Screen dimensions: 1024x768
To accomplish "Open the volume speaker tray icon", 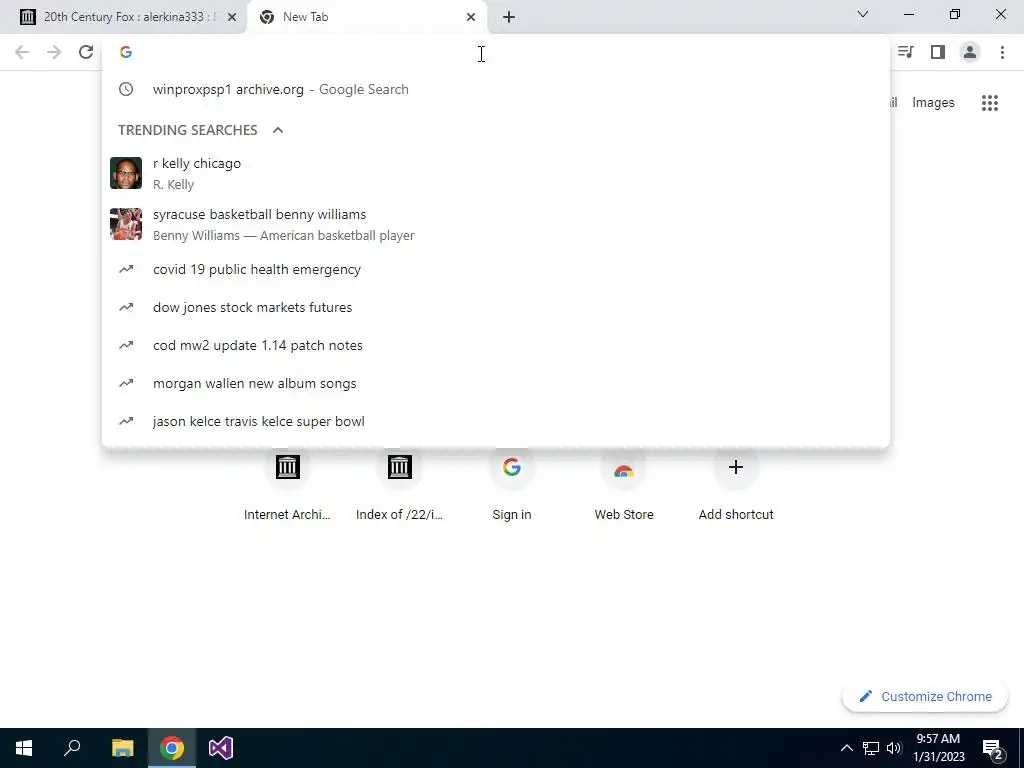I will pos(894,748).
